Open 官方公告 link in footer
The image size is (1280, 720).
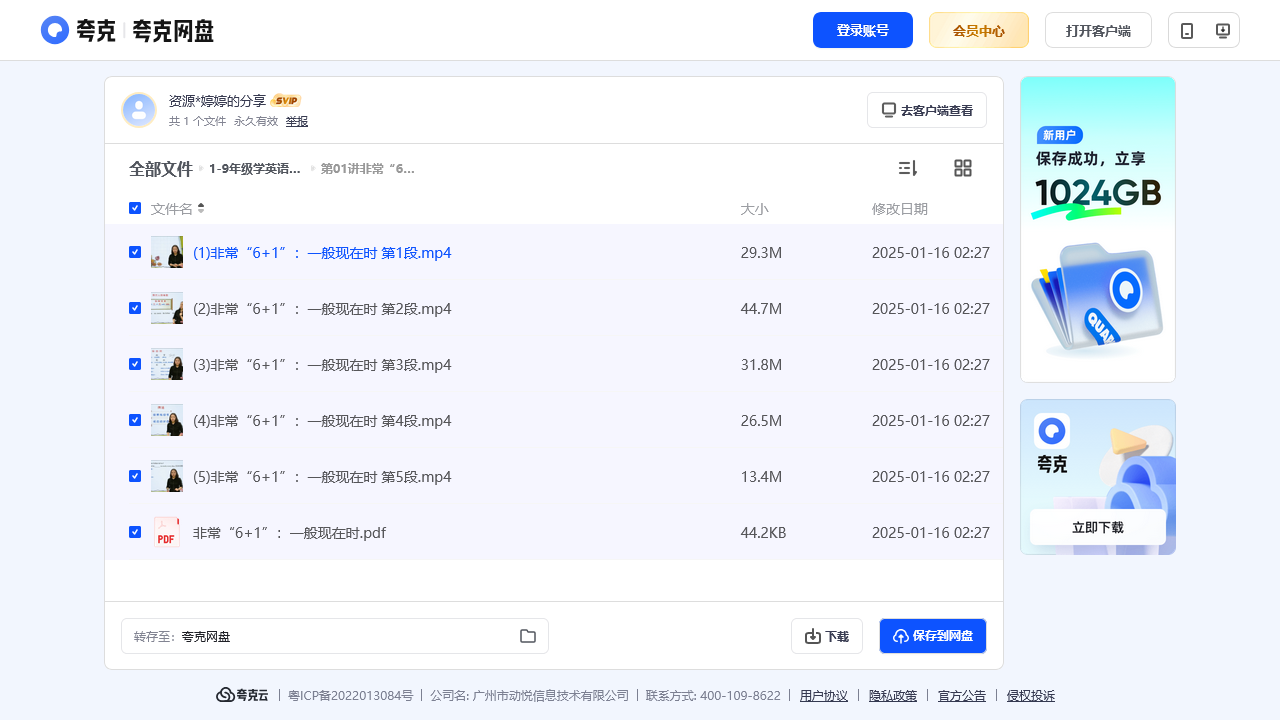962,696
